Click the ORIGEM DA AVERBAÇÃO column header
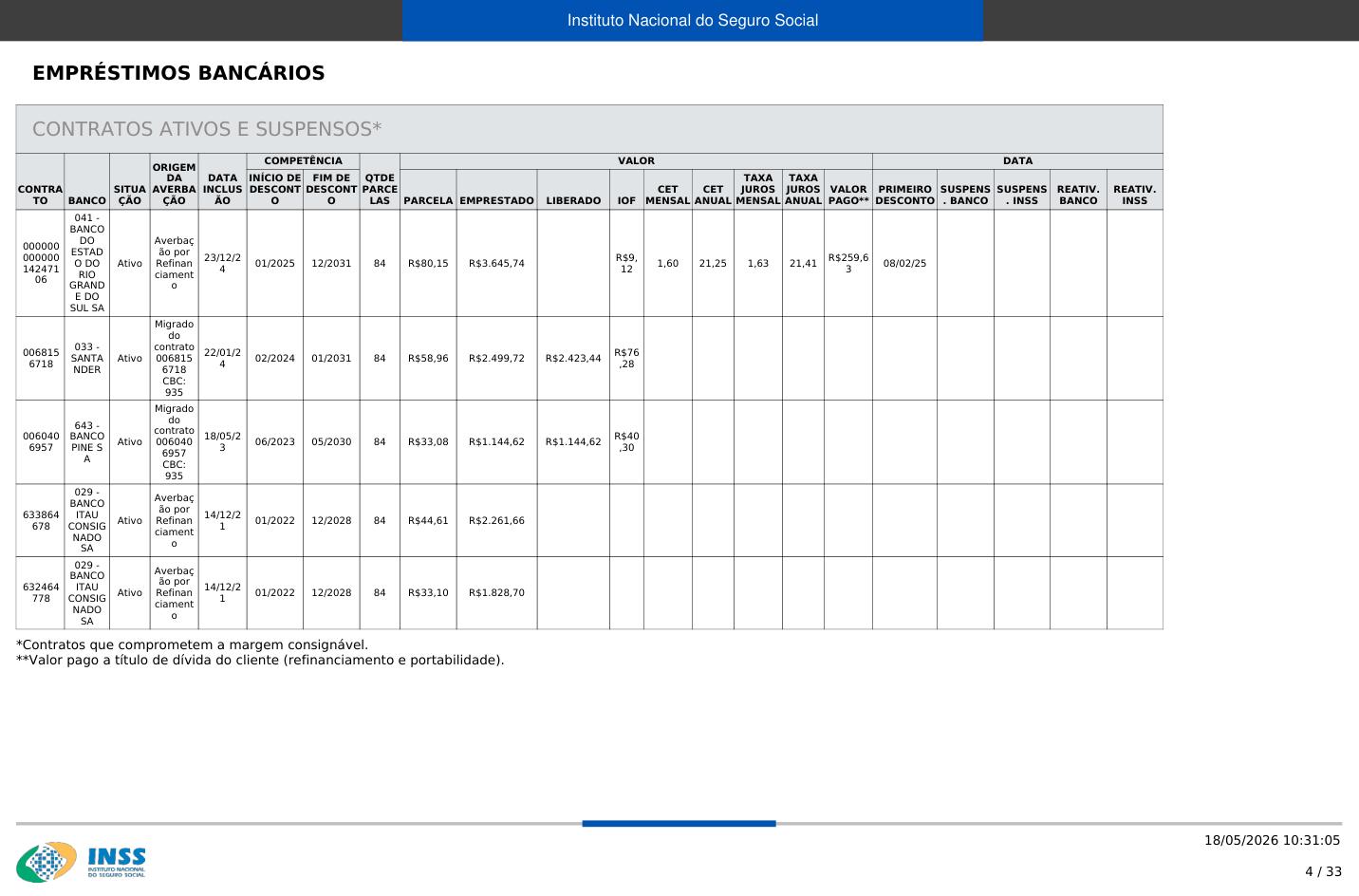The height and width of the screenshot is (896, 1359). 175,183
